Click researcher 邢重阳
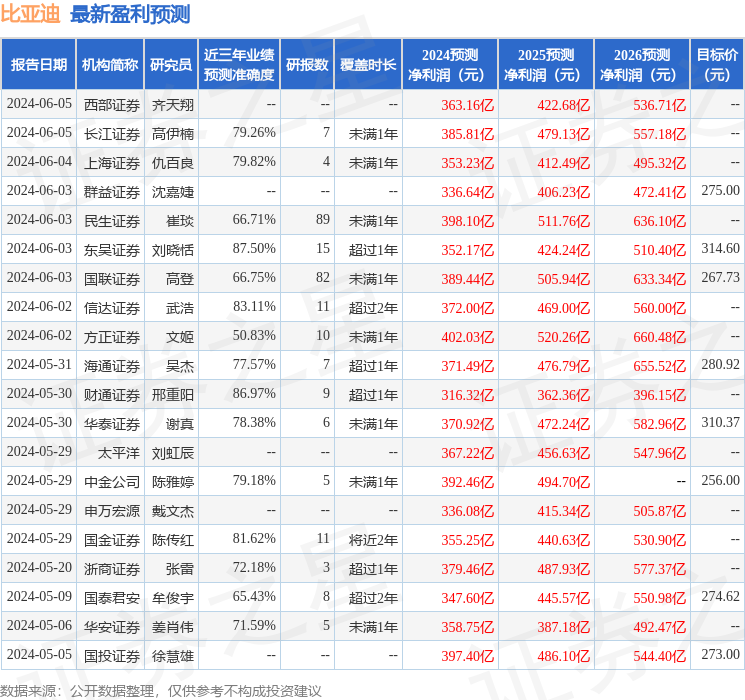Viewport: 745px width, 700px height. [172, 395]
